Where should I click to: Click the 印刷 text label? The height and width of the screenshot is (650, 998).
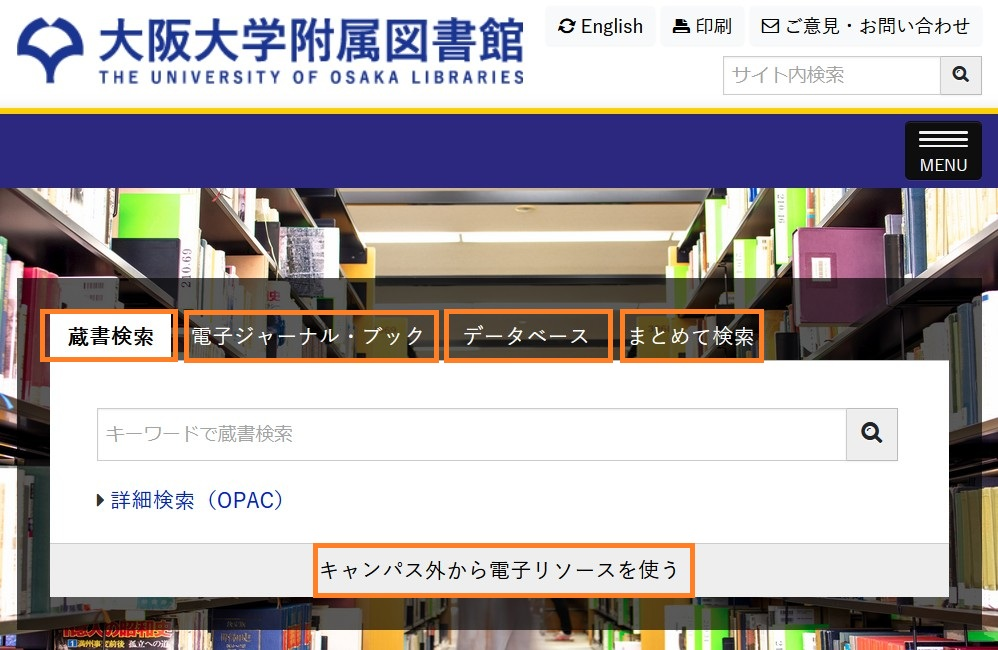(714, 26)
